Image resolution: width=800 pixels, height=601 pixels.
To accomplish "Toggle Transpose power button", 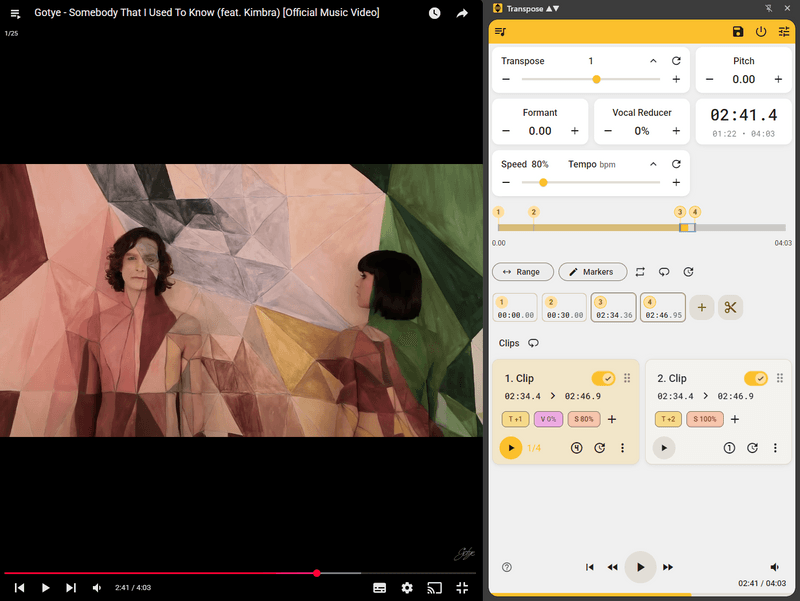I will point(761,32).
